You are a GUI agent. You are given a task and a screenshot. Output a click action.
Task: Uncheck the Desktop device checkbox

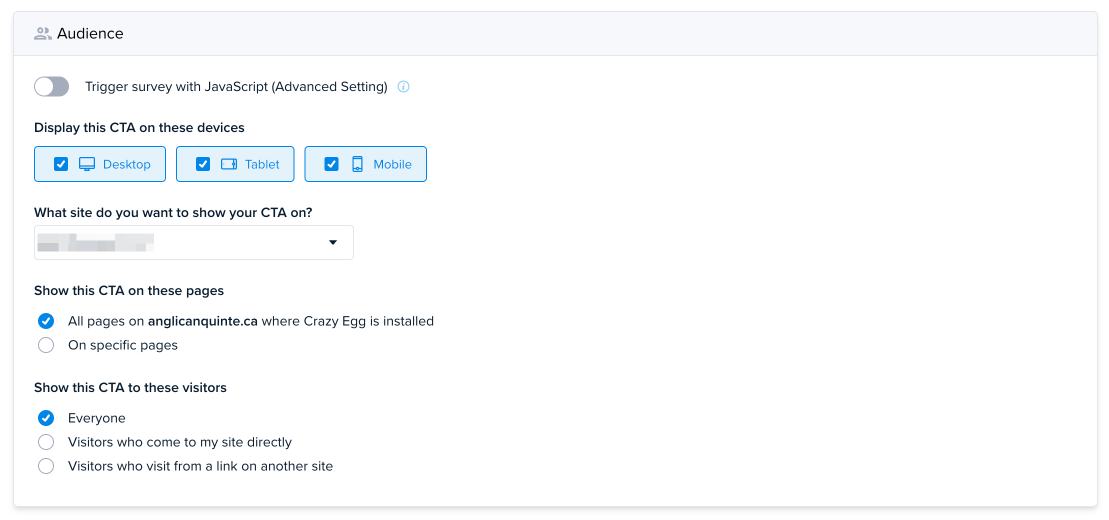click(62, 164)
